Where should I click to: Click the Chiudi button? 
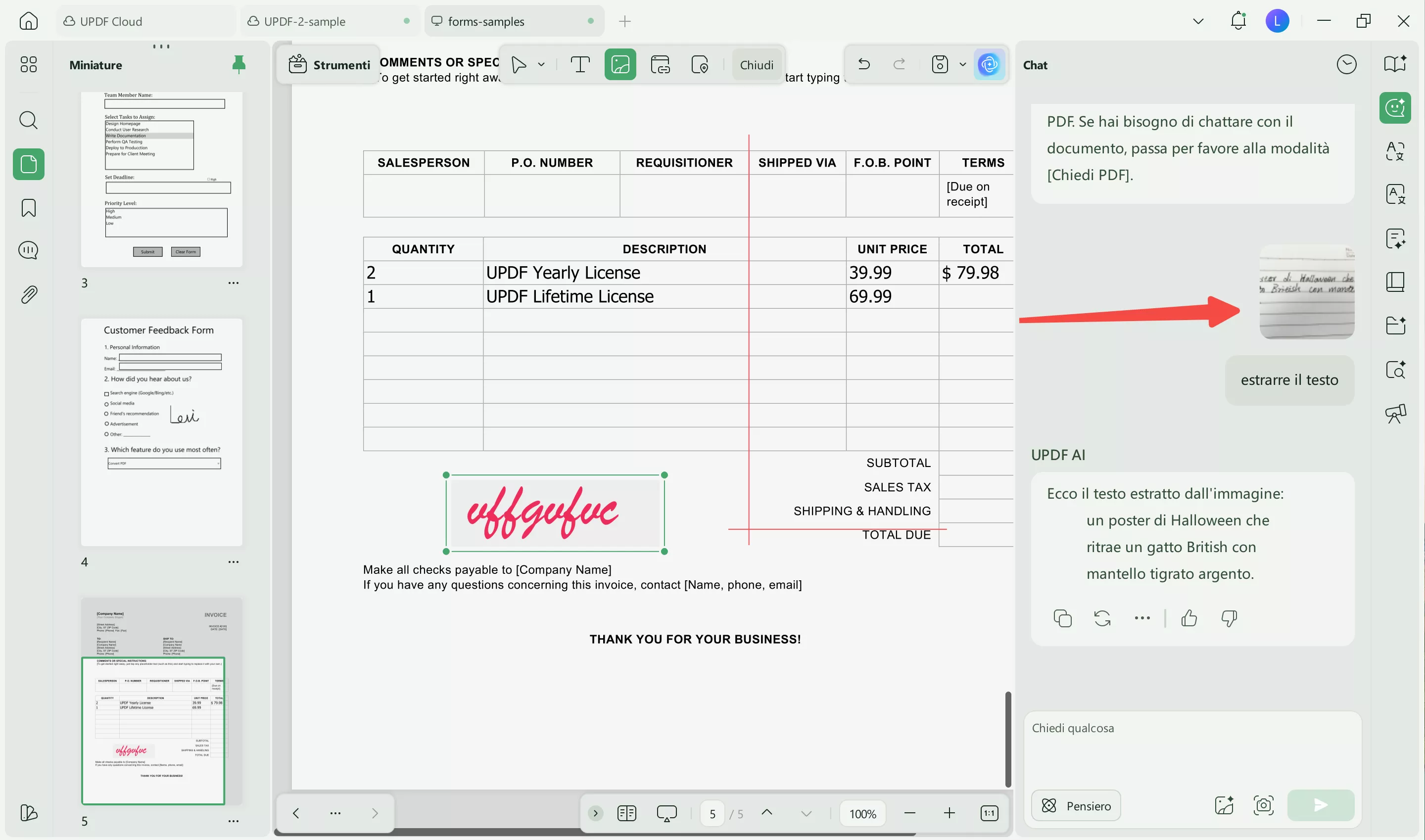[x=757, y=64]
